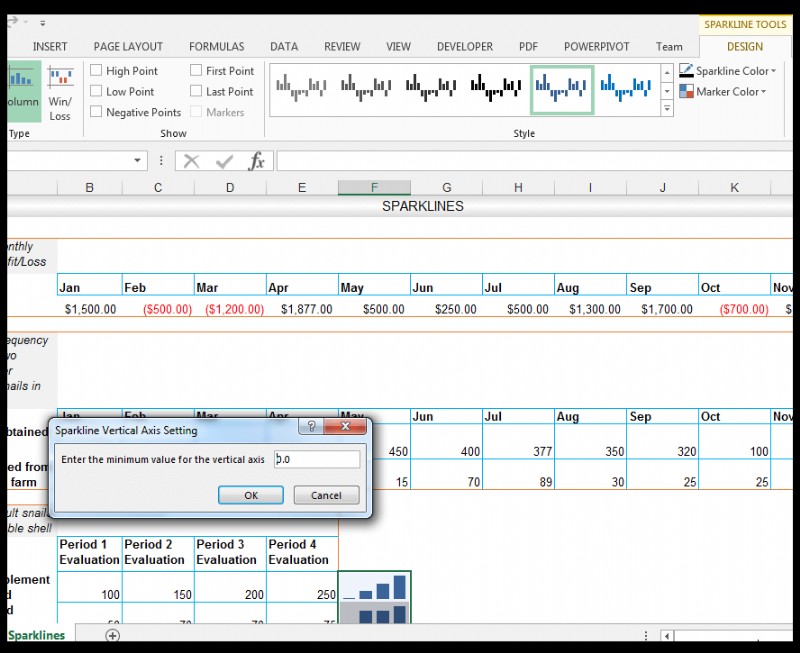Open the Name Box dropdown
This screenshot has width=800, height=653.
[x=138, y=160]
